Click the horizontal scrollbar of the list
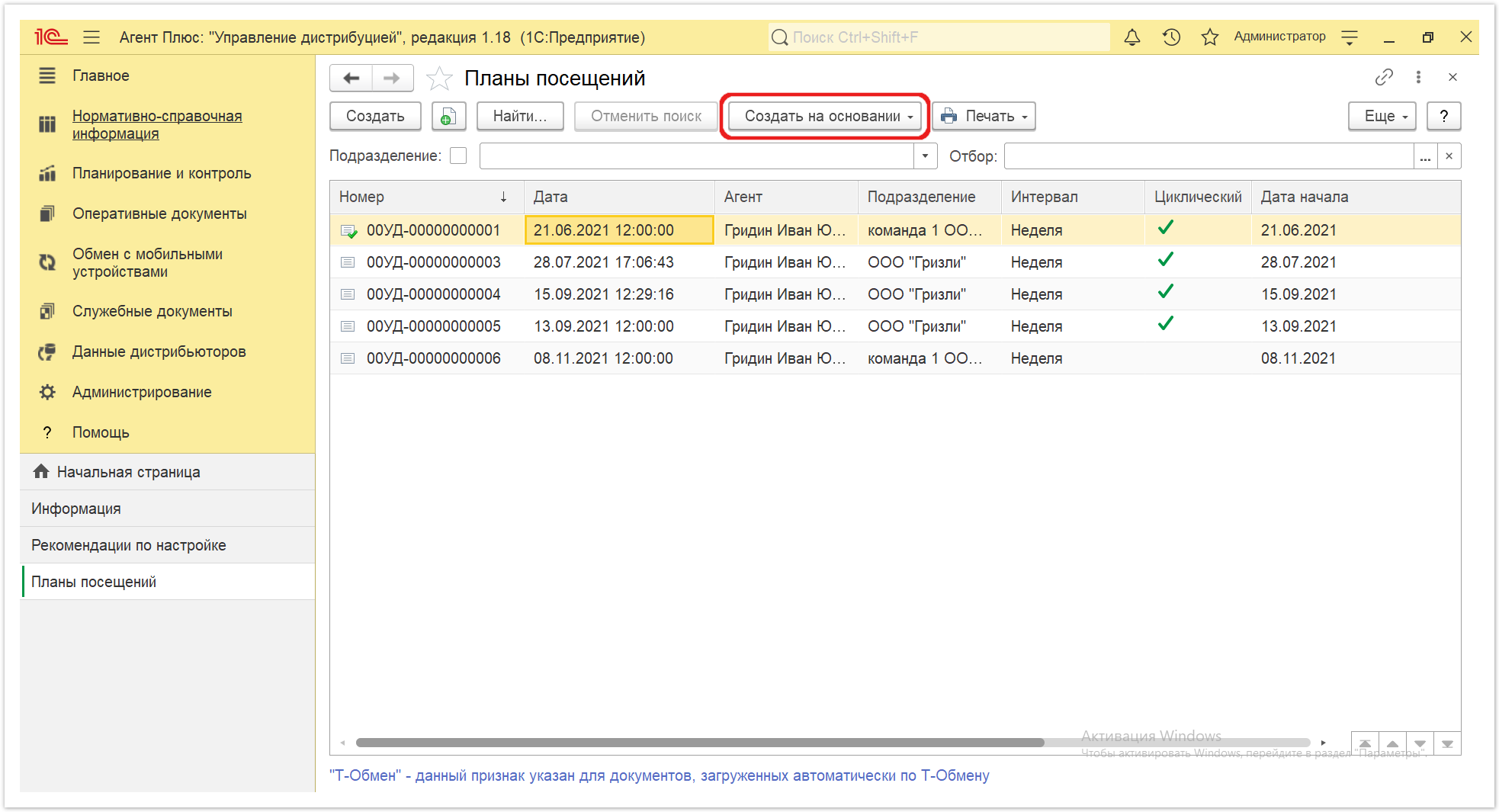This screenshot has height=812, width=1499. click(x=699, y=743)
